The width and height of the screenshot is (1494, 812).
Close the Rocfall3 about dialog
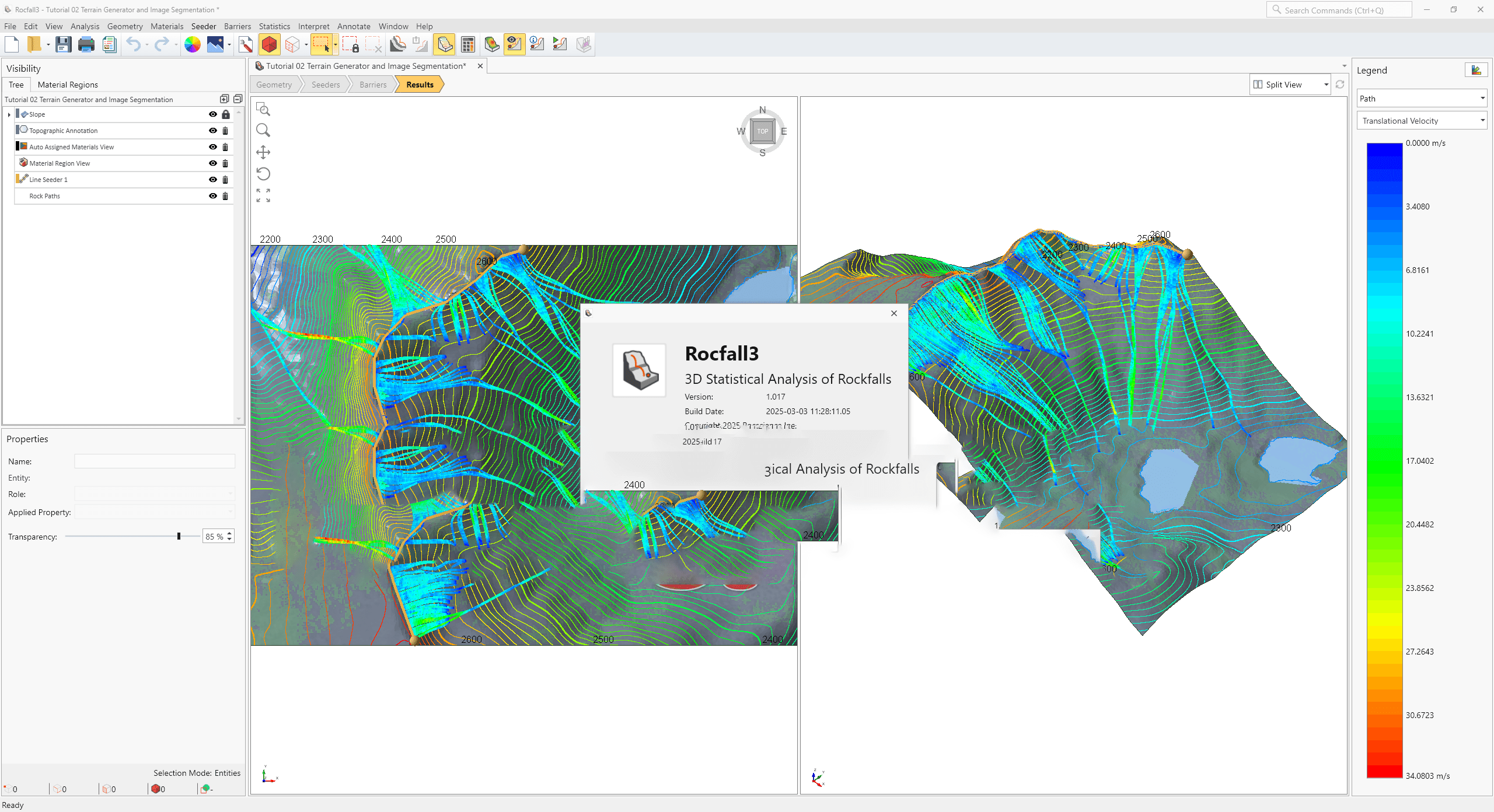pyautogui.click(x=893, y=313)
